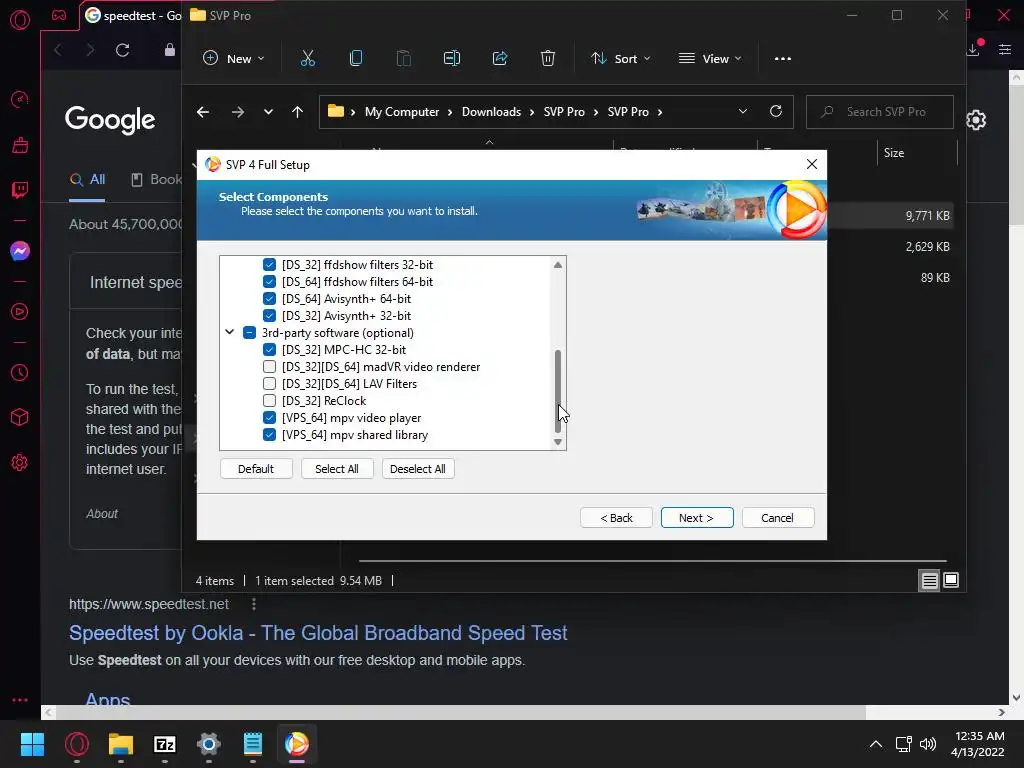Uncheck mpv shared library component
1024x768 pixels.
(269, 434)
